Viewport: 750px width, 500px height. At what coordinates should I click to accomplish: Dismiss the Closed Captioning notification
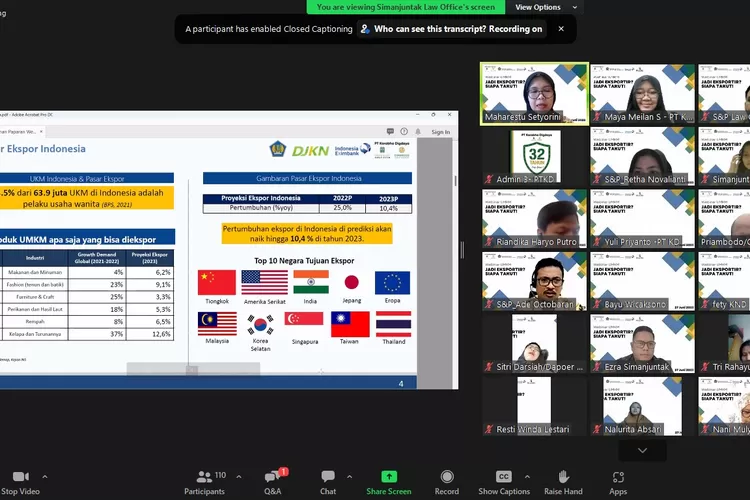(561, 29)
